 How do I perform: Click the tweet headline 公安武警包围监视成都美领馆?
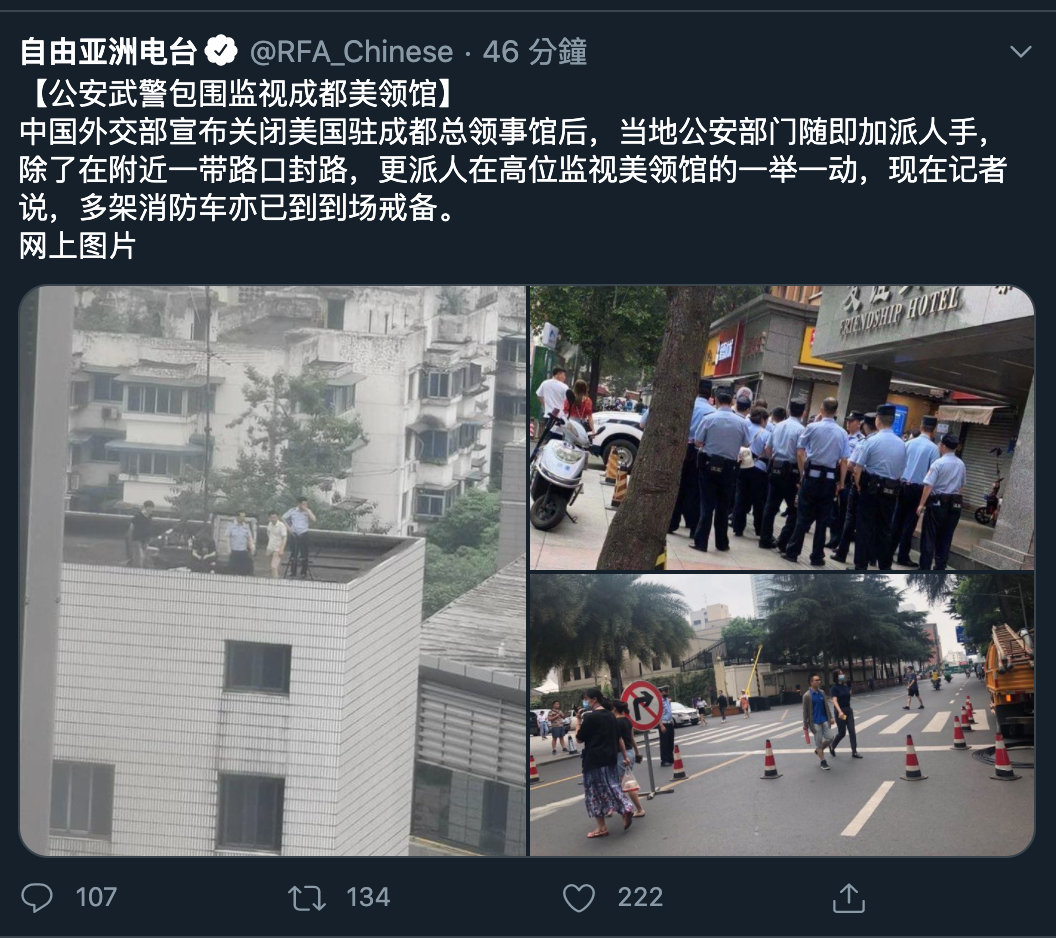[244, 93]
